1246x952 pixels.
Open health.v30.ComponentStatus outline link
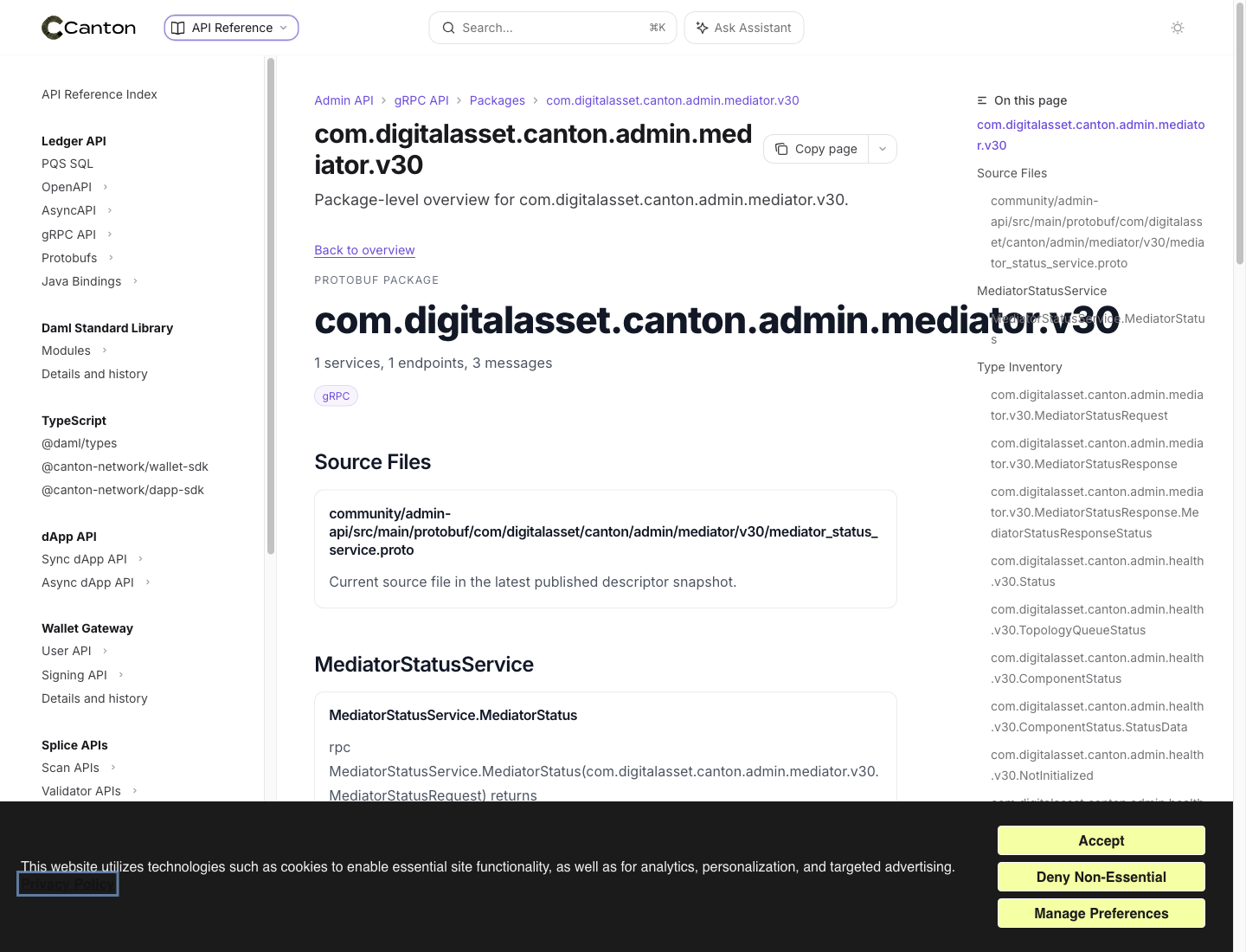1097,668
